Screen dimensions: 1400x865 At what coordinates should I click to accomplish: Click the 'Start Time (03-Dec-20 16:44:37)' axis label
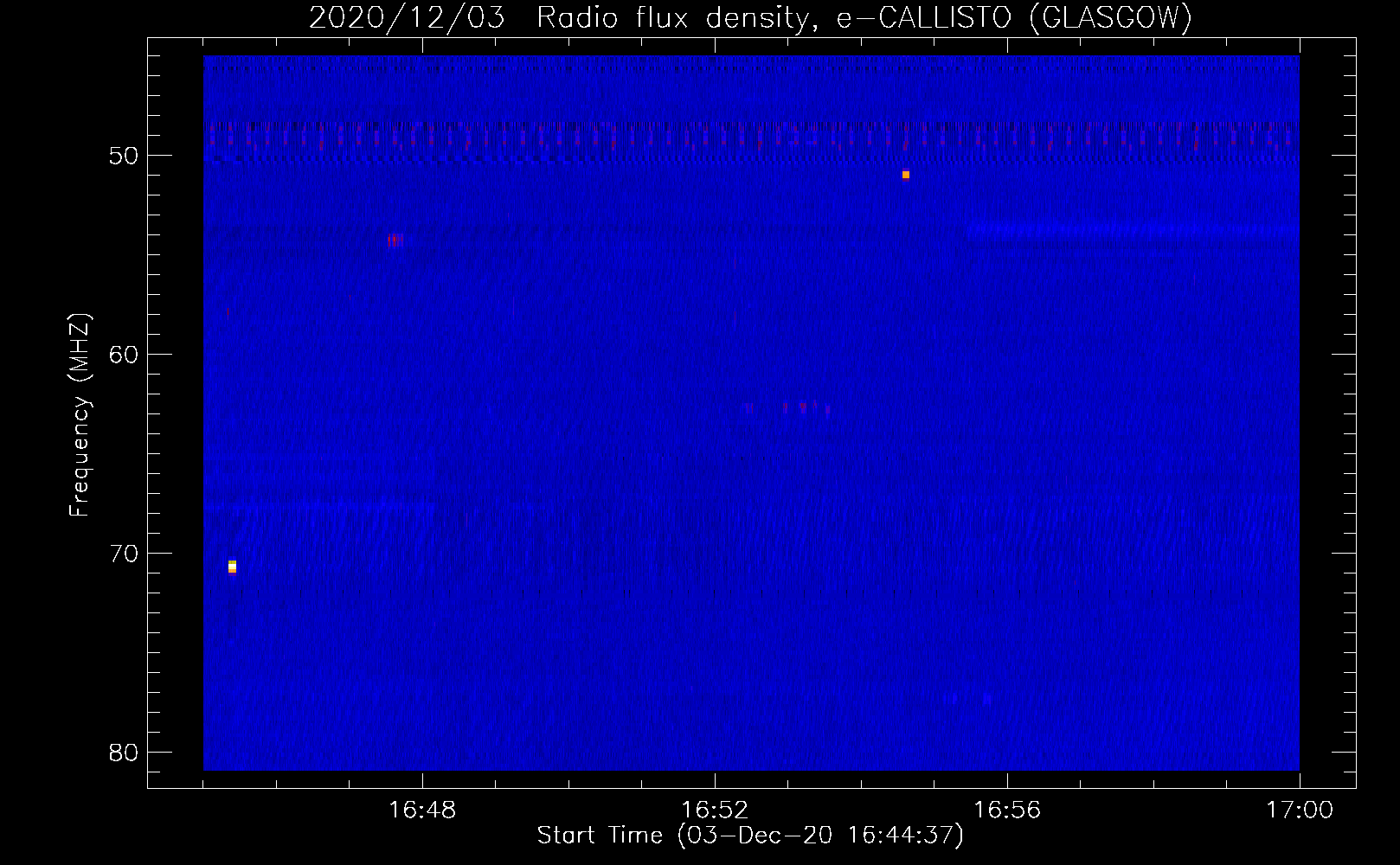click(750, 836)
